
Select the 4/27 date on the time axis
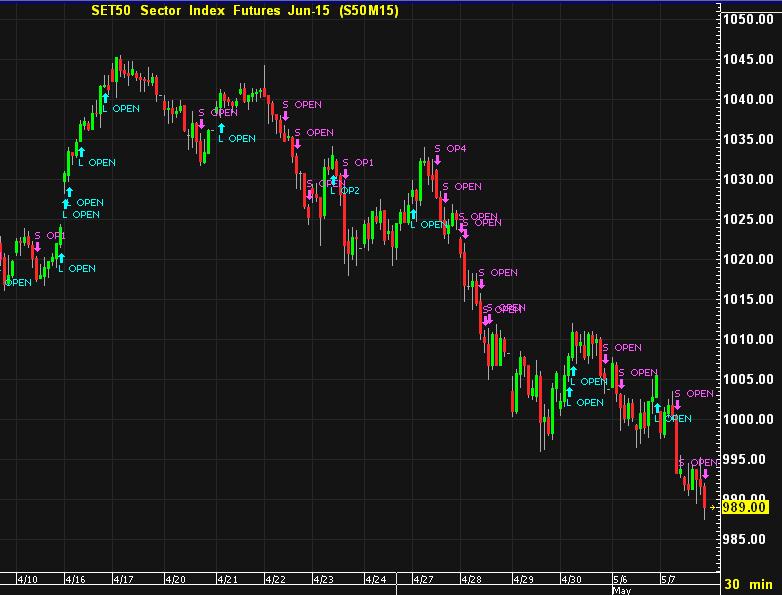423,579
